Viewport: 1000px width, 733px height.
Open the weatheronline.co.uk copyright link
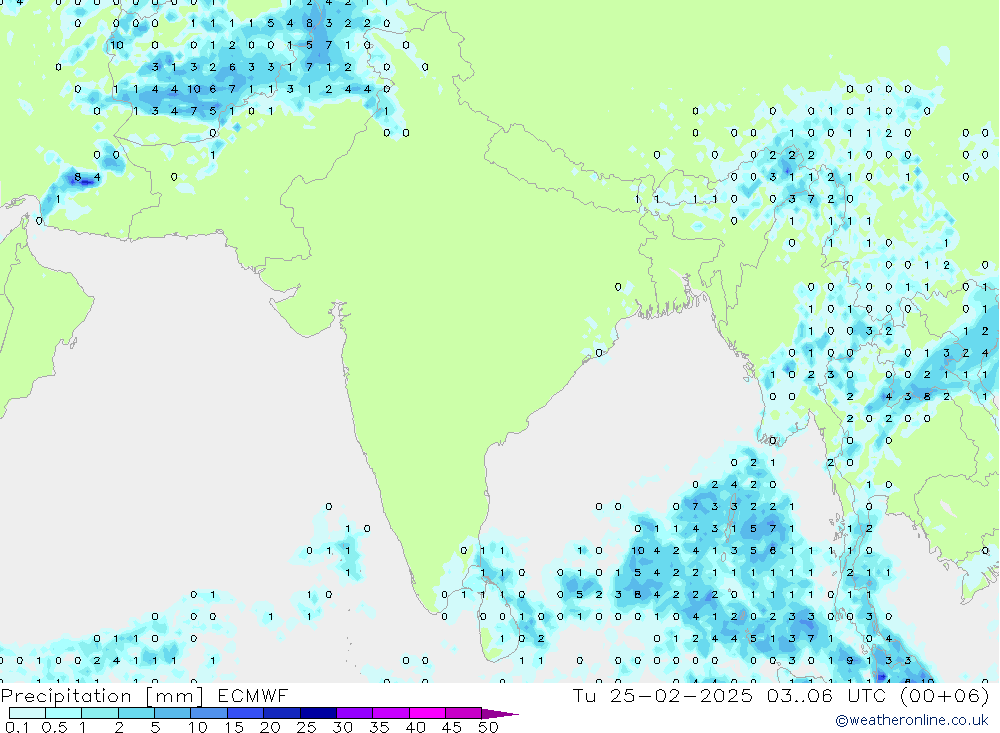point(912,720)
